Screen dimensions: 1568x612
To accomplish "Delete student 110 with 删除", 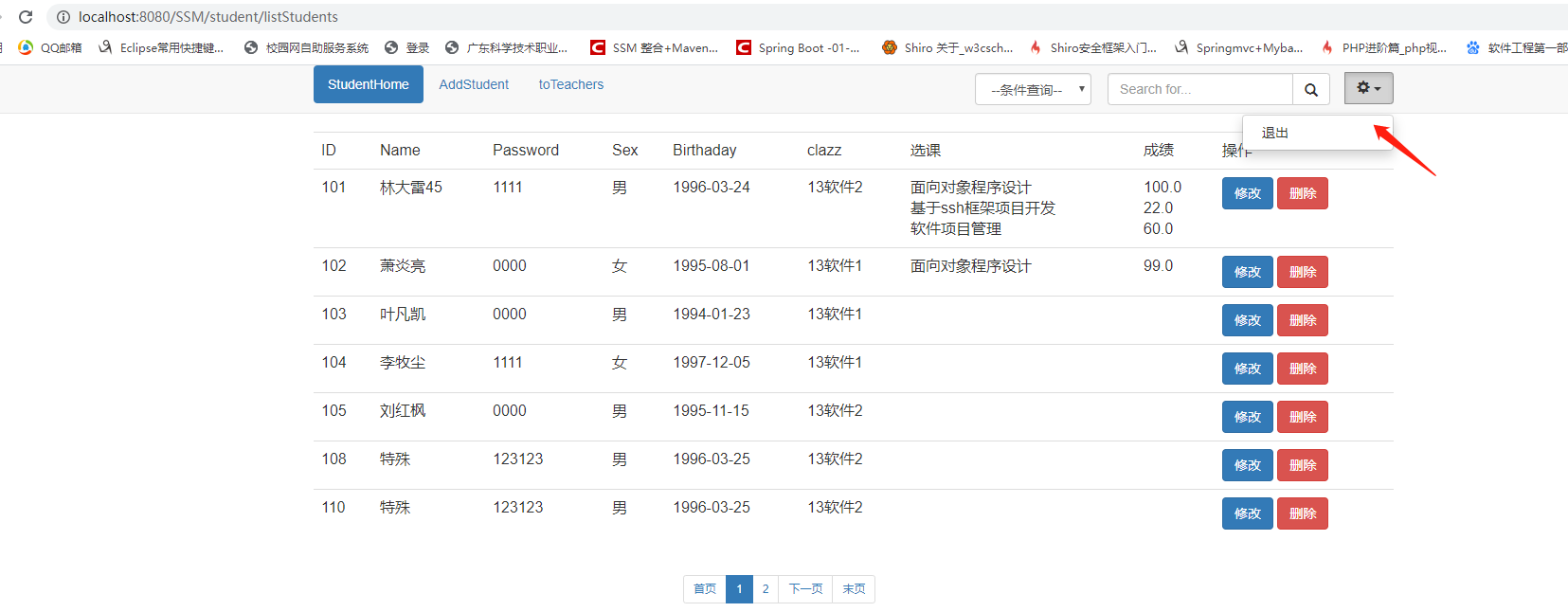I will pyautogui.click(x=1303, y=513).
